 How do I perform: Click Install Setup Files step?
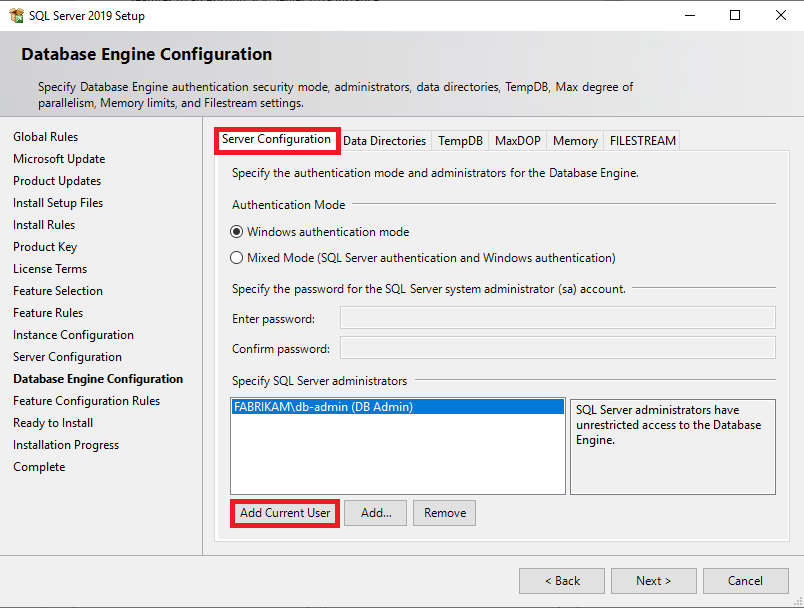[x=58, y=203]
